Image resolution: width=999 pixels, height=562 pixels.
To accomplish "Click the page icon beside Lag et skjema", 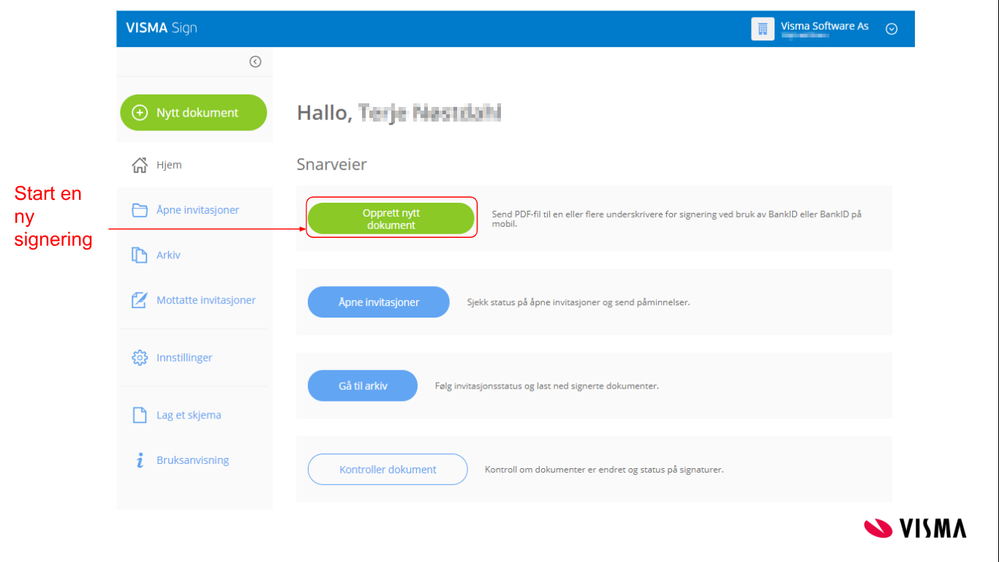I will click(140, 415).
